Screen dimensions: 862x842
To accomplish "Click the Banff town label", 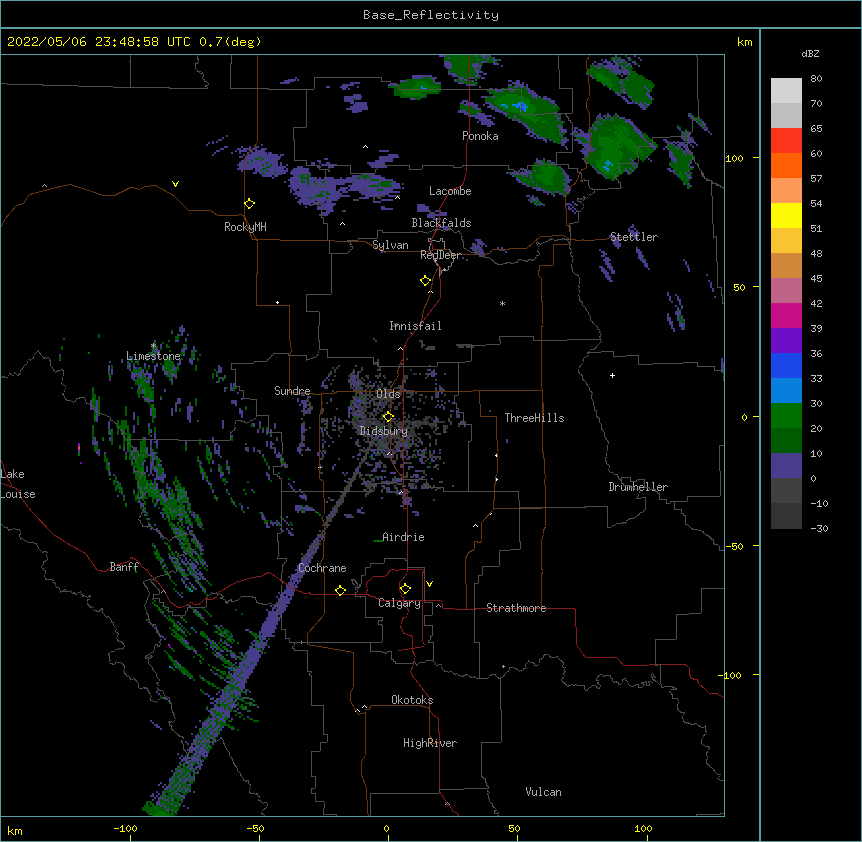I will [x=124, y=567].
